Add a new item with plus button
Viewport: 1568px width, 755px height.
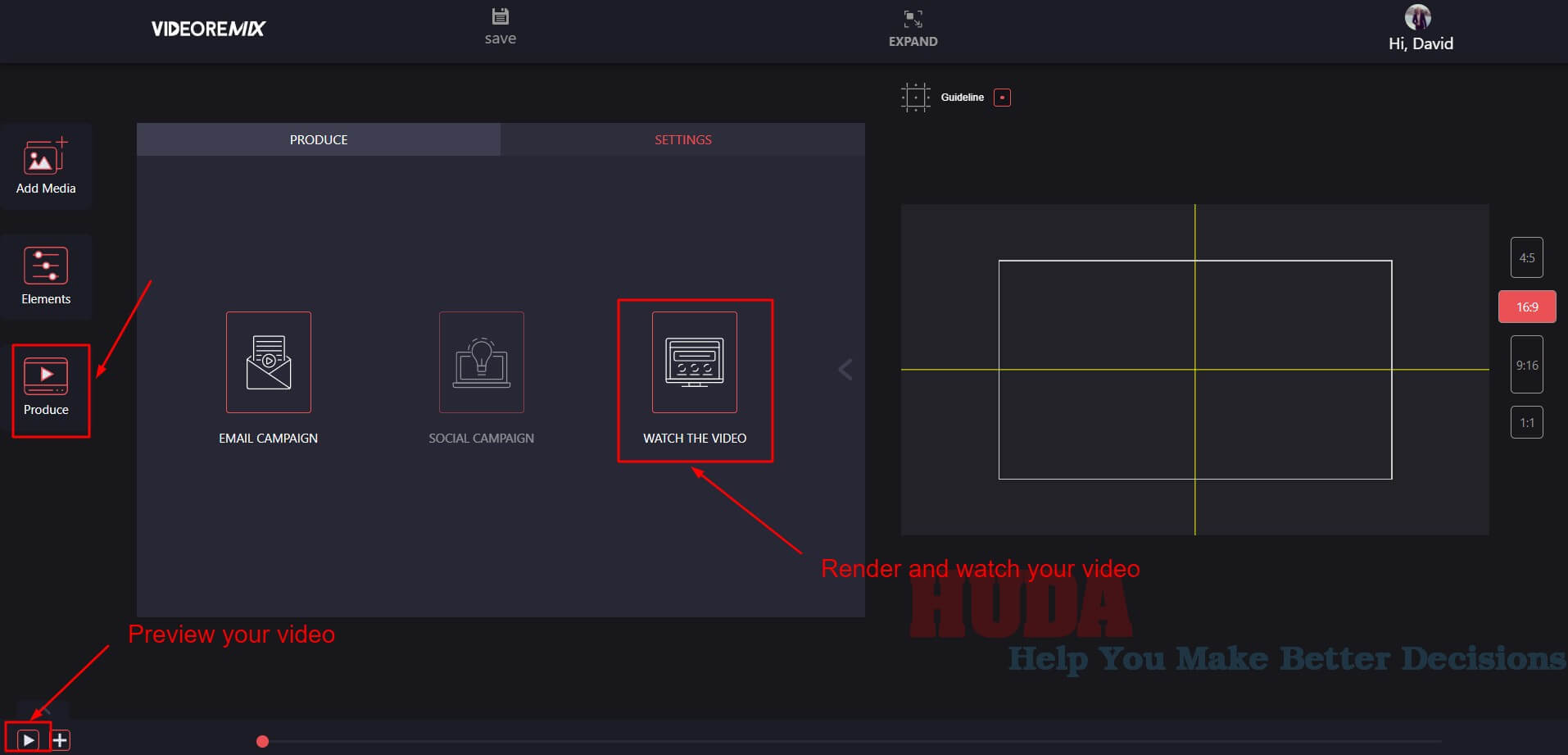tap(60, 740)
